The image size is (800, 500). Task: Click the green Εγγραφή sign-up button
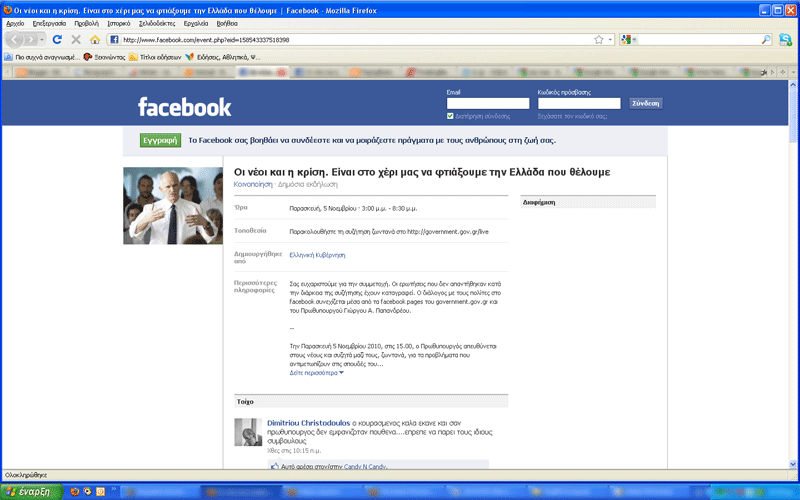160,140
